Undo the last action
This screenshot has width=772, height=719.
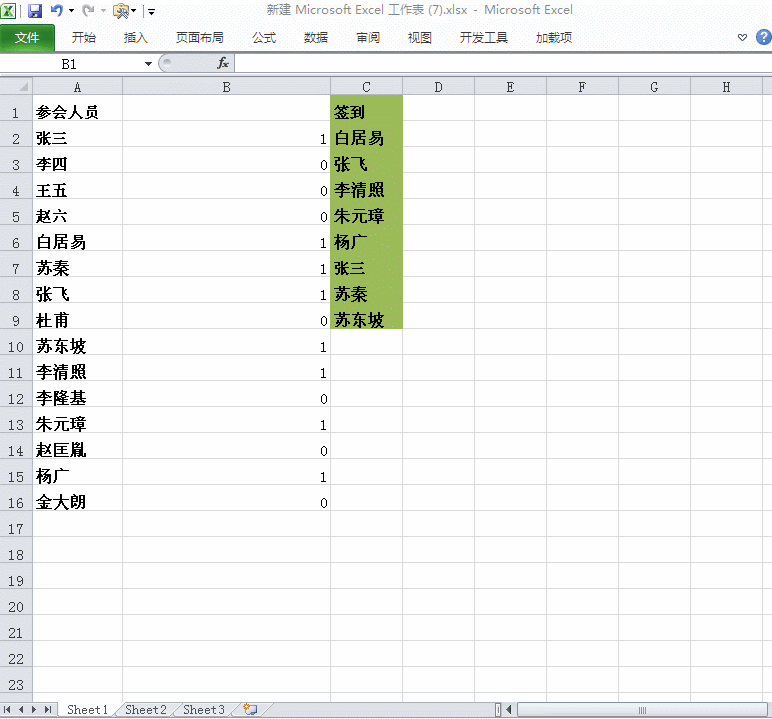click(57, 10)
